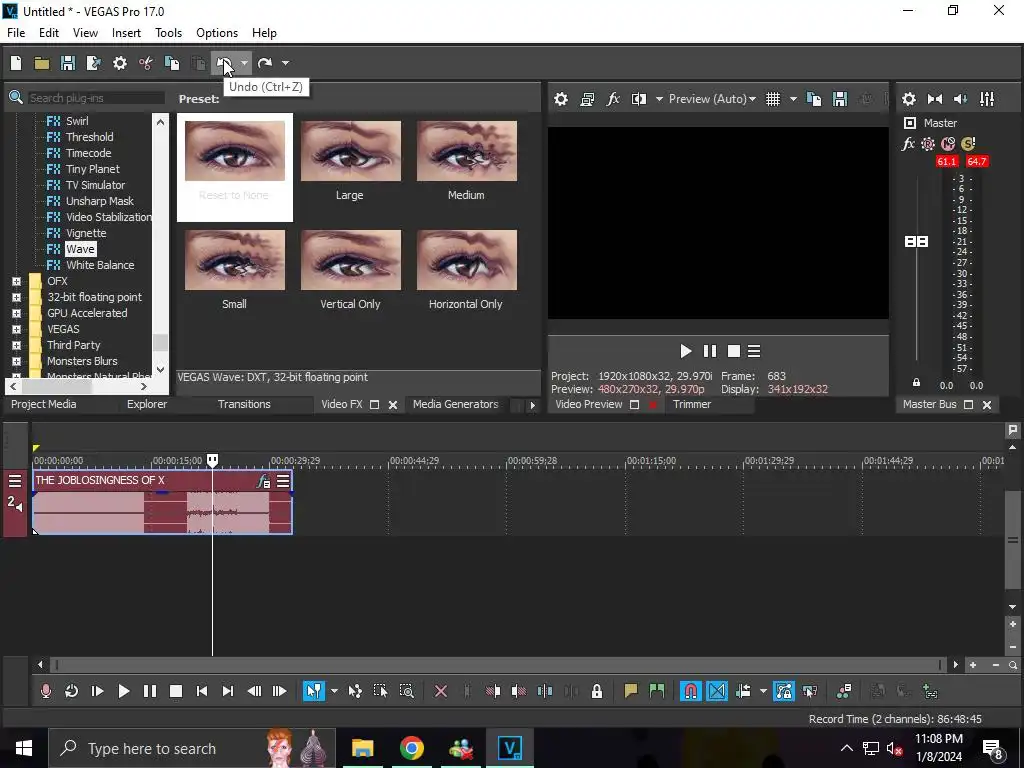Open the Redo history dropdown arrow
Image resolution: width=1024 pixels, height=768 pixels.
click(x=285, y=63)
